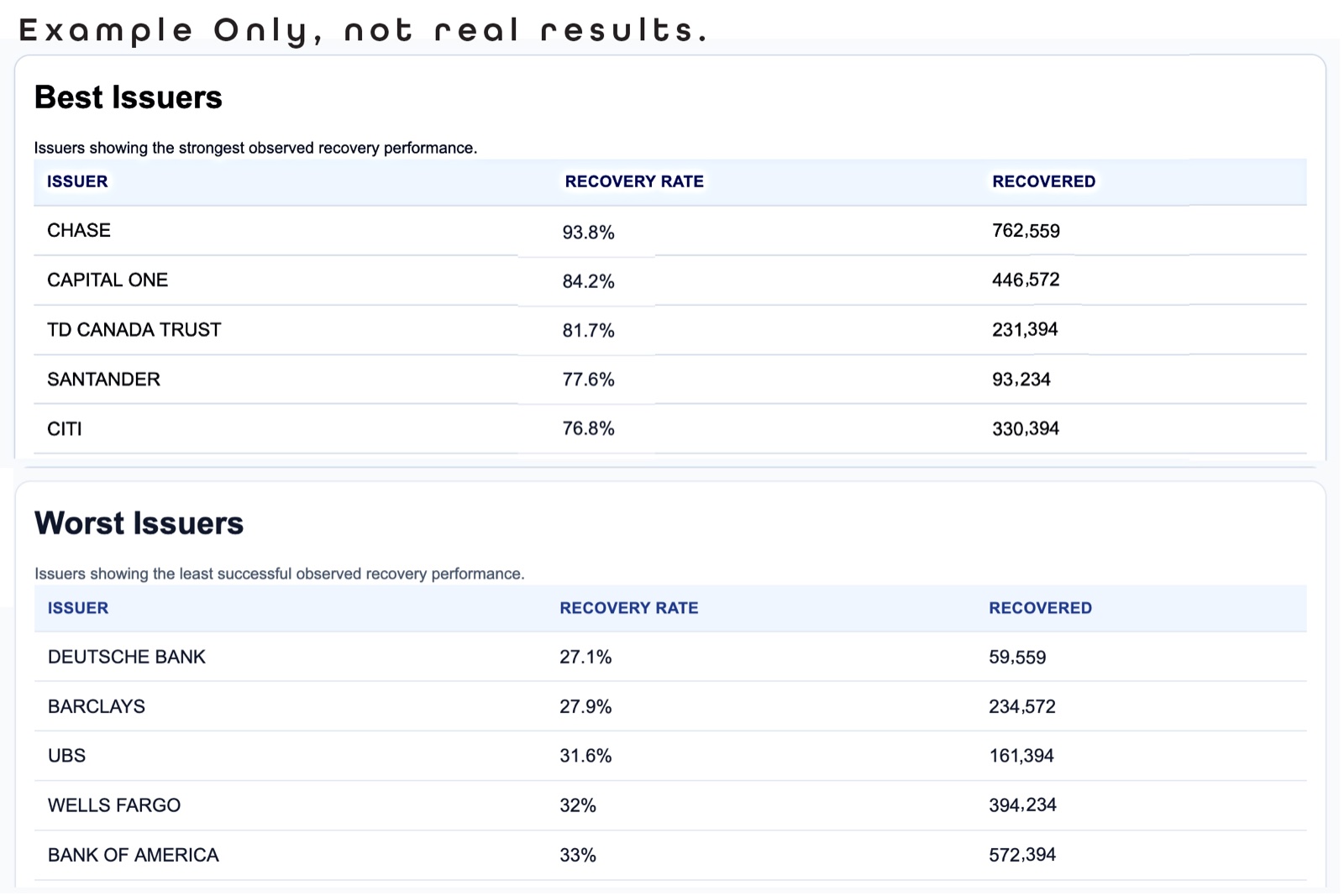Select the 32% recovery rate
Image resolution: width=1344 pixels, height=896 pixels.
[578, 804]
